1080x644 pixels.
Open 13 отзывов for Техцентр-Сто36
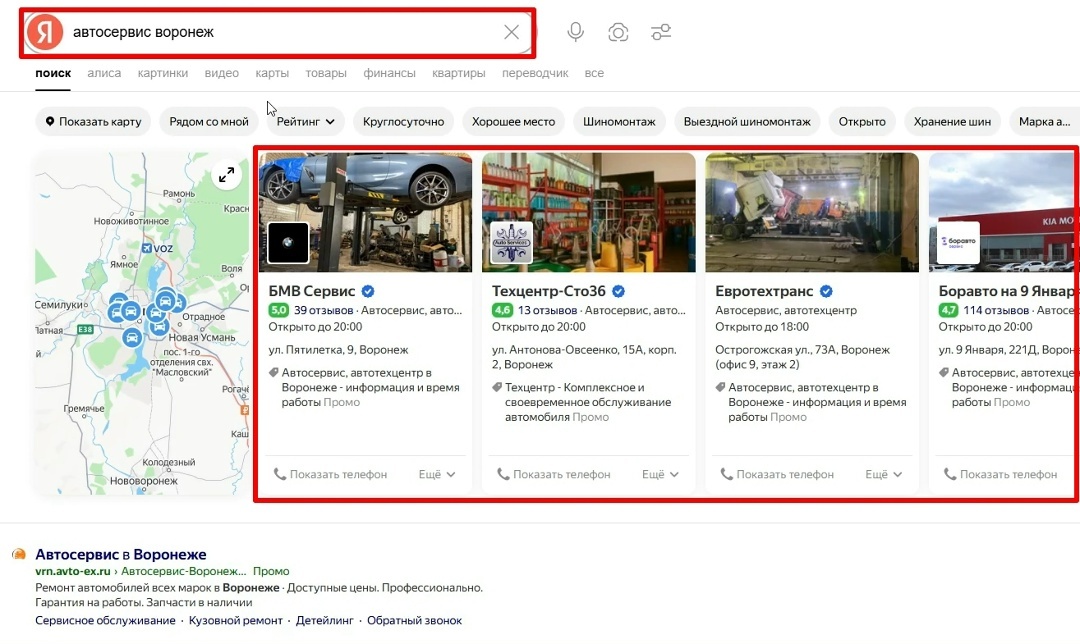click(x=548, y=310)
